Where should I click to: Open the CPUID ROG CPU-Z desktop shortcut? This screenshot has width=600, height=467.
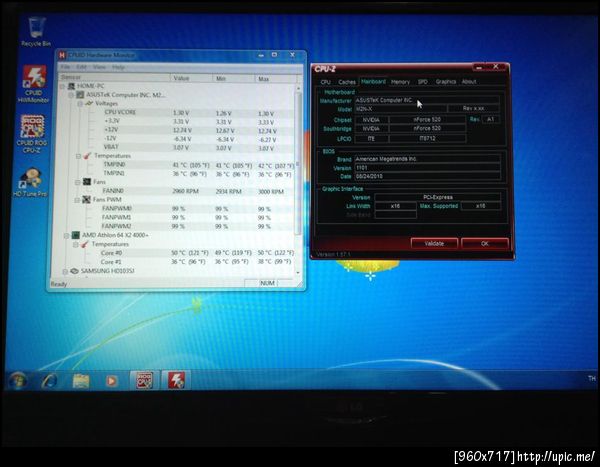(x=32, y=134)
